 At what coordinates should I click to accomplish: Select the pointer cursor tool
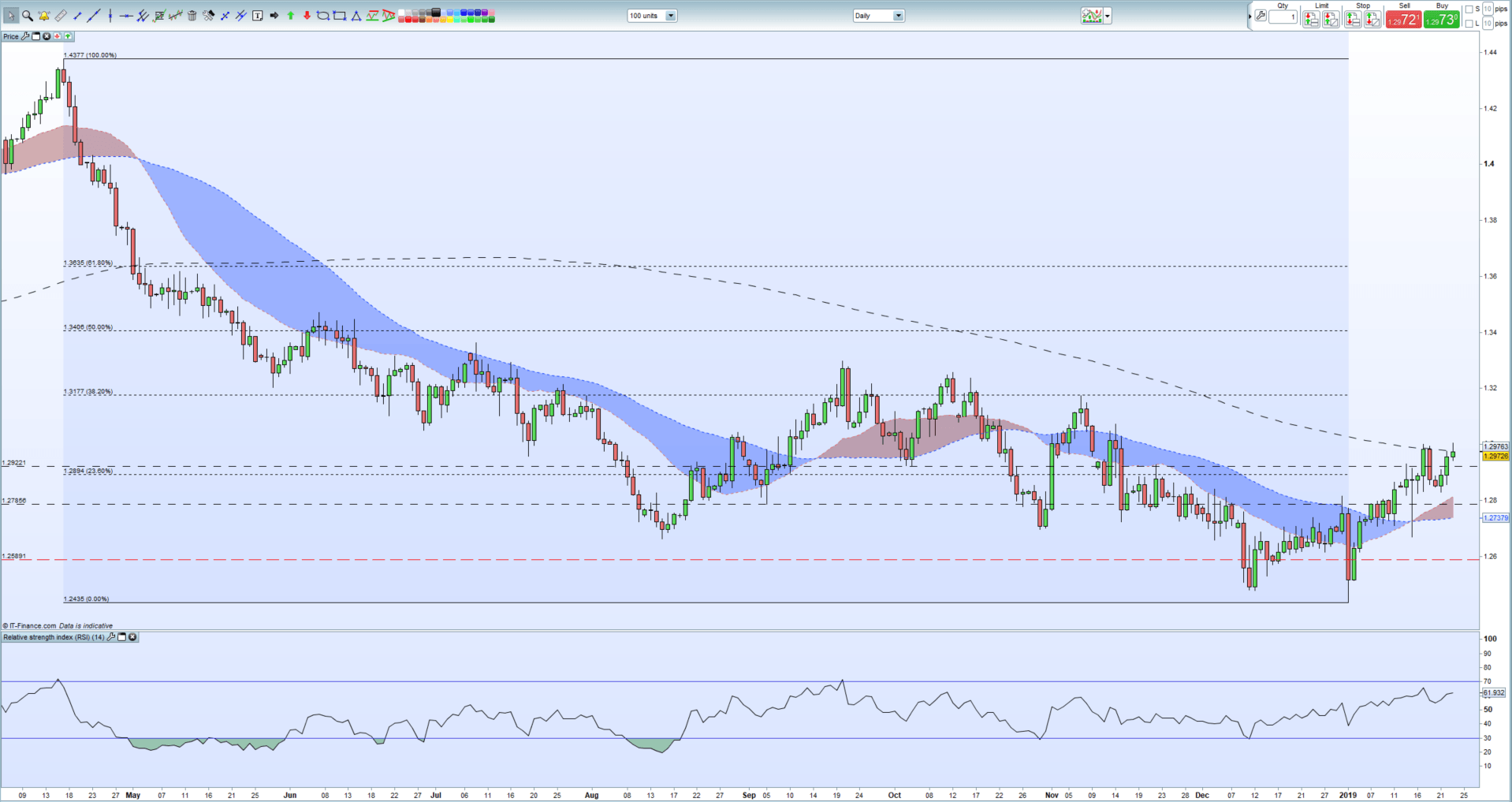click(11, 16)
